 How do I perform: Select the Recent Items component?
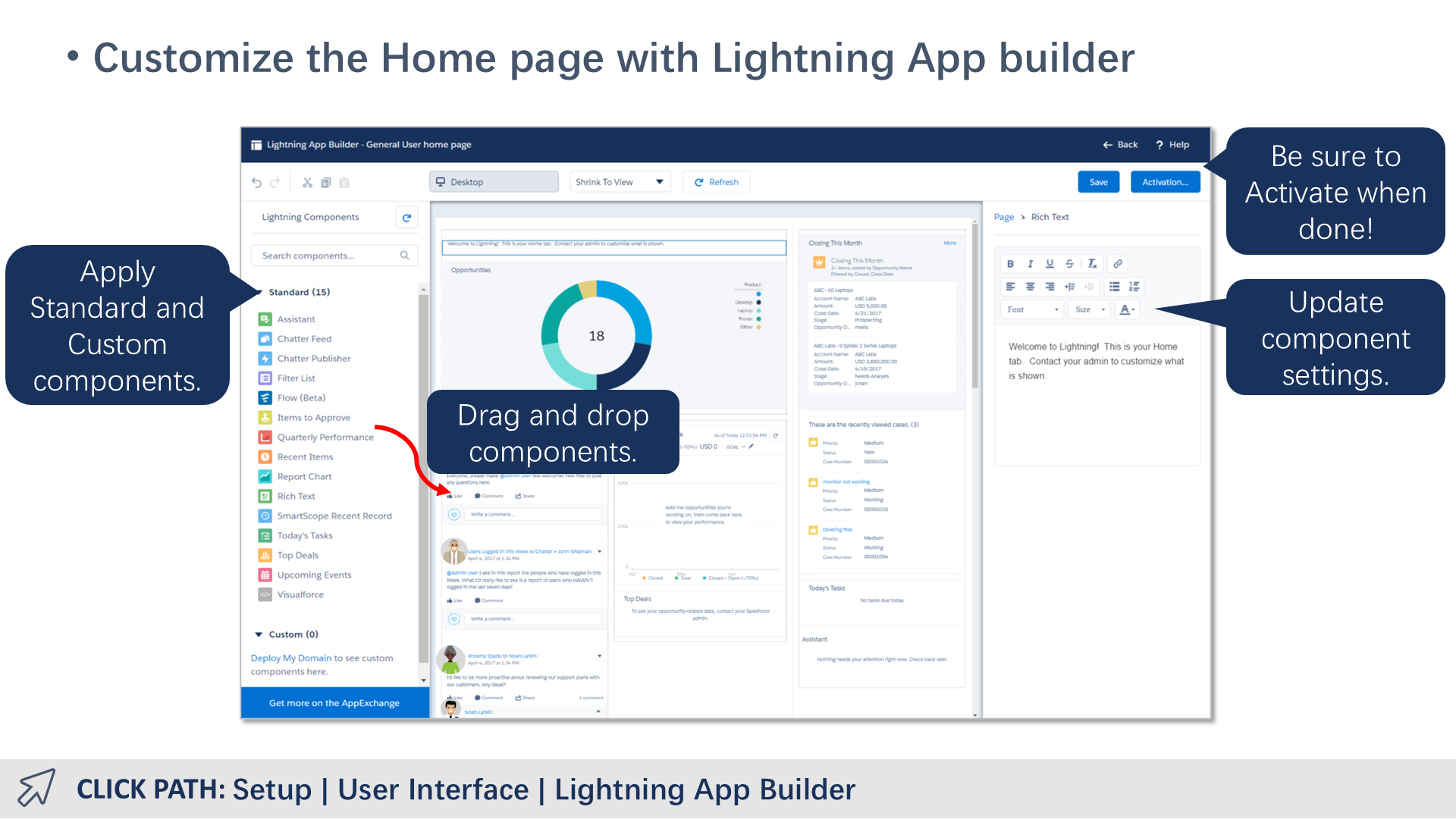click(296, 457)
